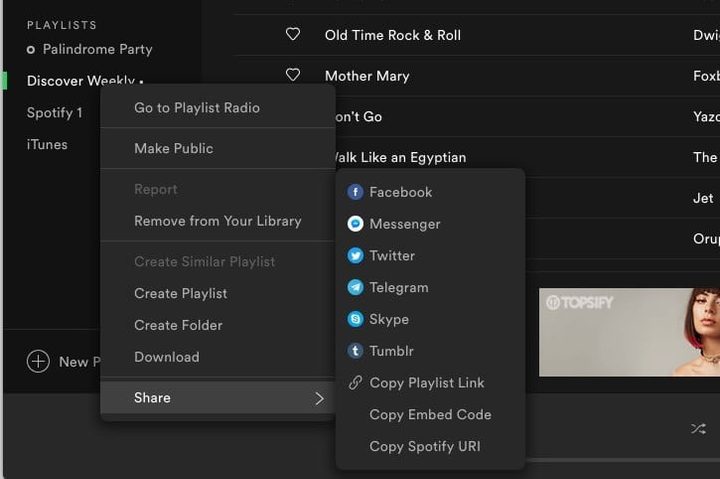Choose Go to Playlist Radio

(197, 108)
